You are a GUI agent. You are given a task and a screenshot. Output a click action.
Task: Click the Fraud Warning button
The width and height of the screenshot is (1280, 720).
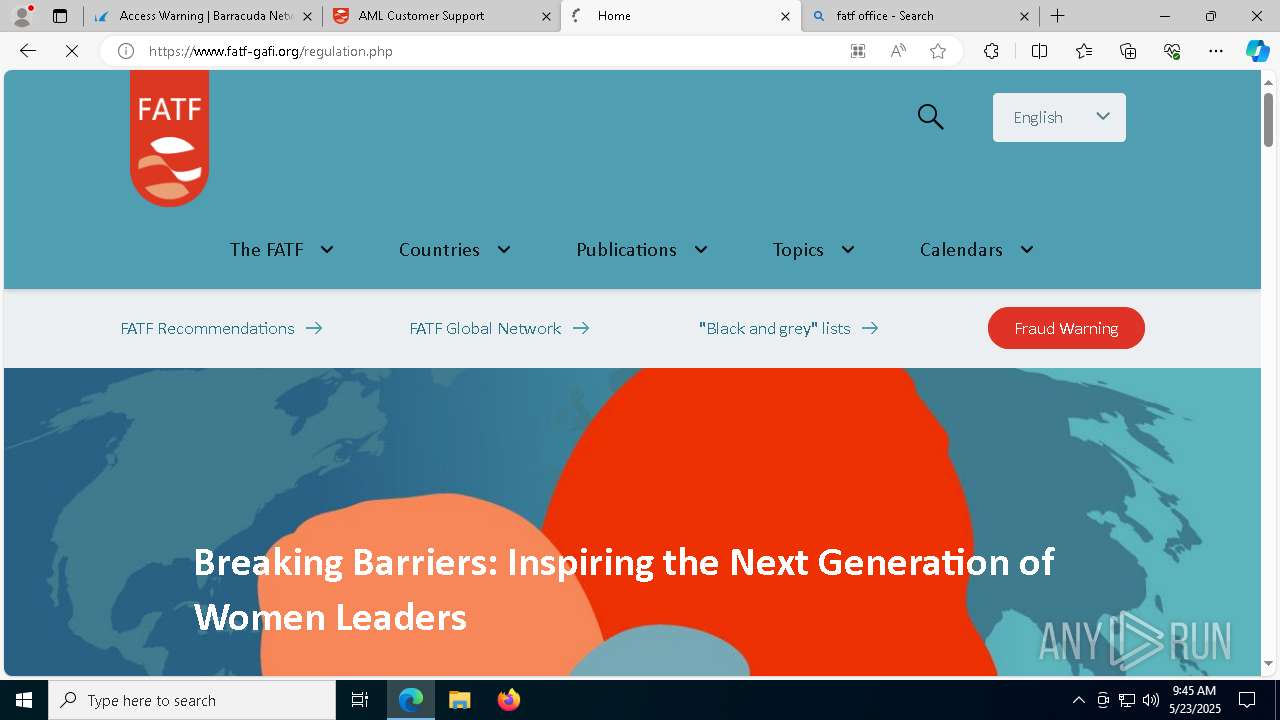point(1066,328)
